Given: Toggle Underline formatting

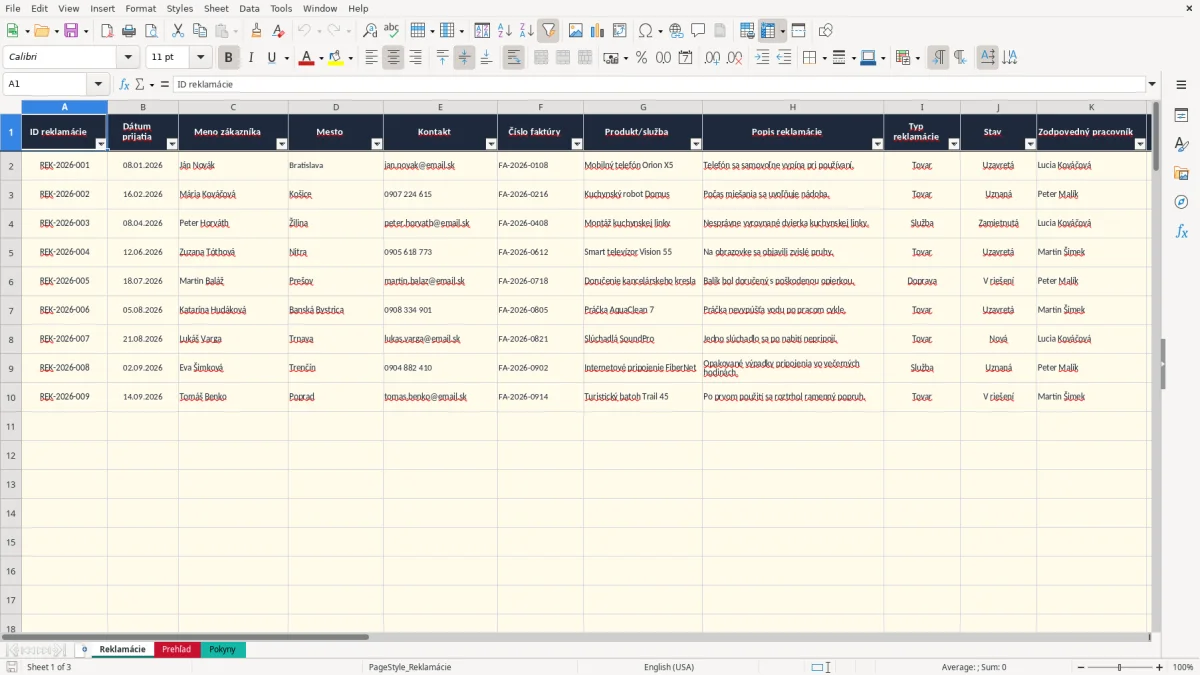Looking at the screenshot, I should pyautogui.click(x=271, y=58).
